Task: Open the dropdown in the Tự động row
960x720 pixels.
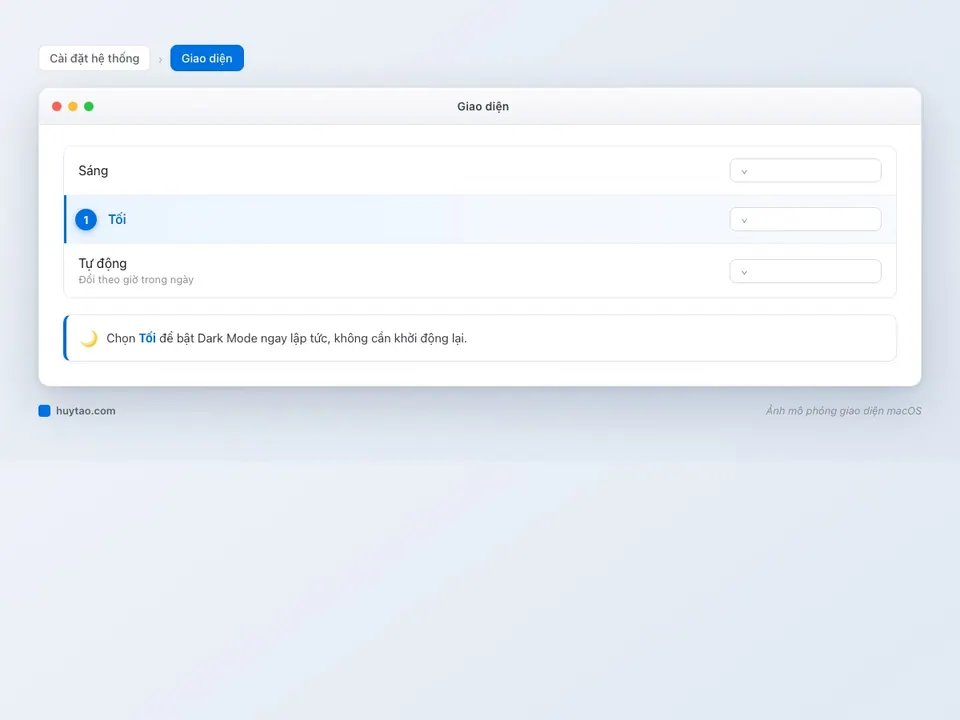Action: click(x=805, y=271)
